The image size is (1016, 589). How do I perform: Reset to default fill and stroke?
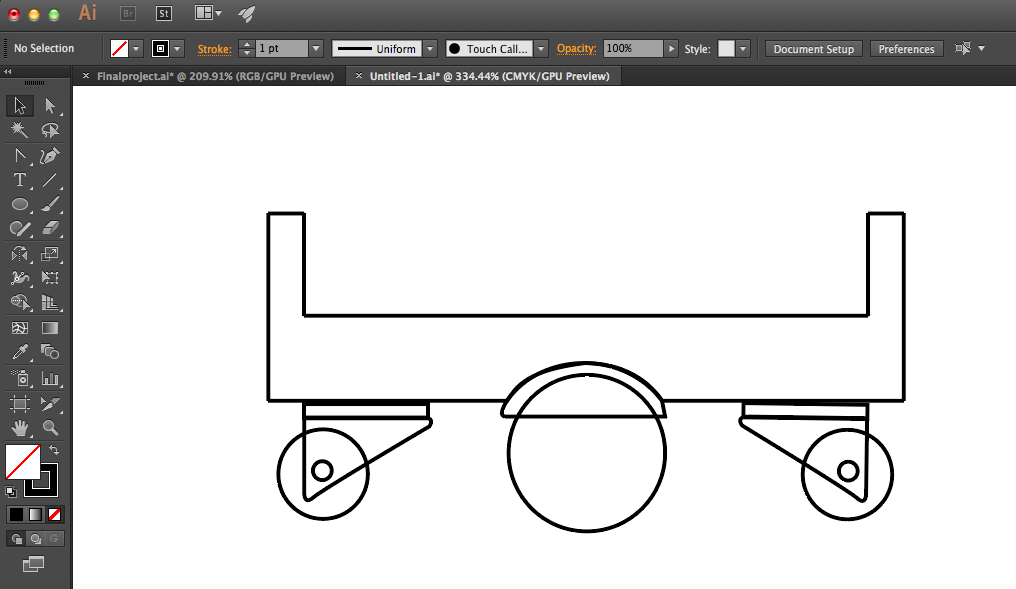(10, 492)
